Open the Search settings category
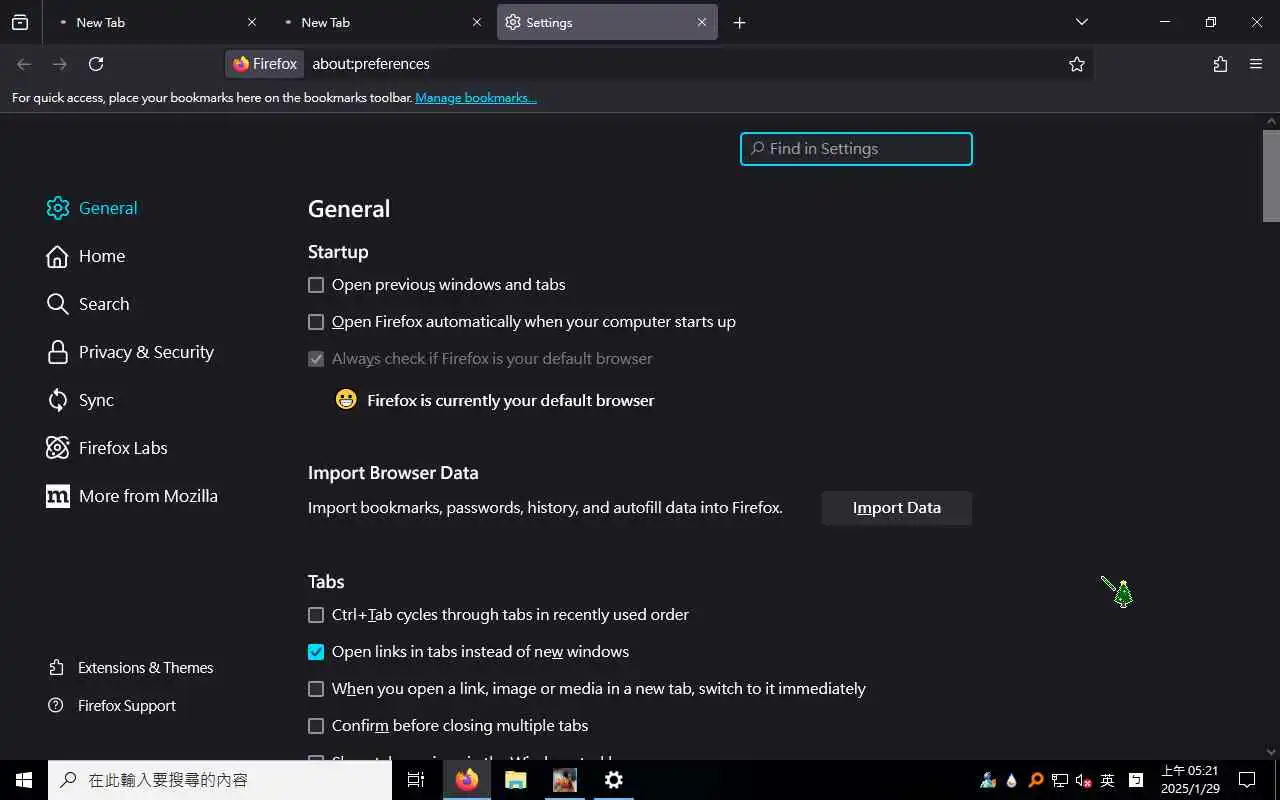1280x800 pixels. (88, 304)
